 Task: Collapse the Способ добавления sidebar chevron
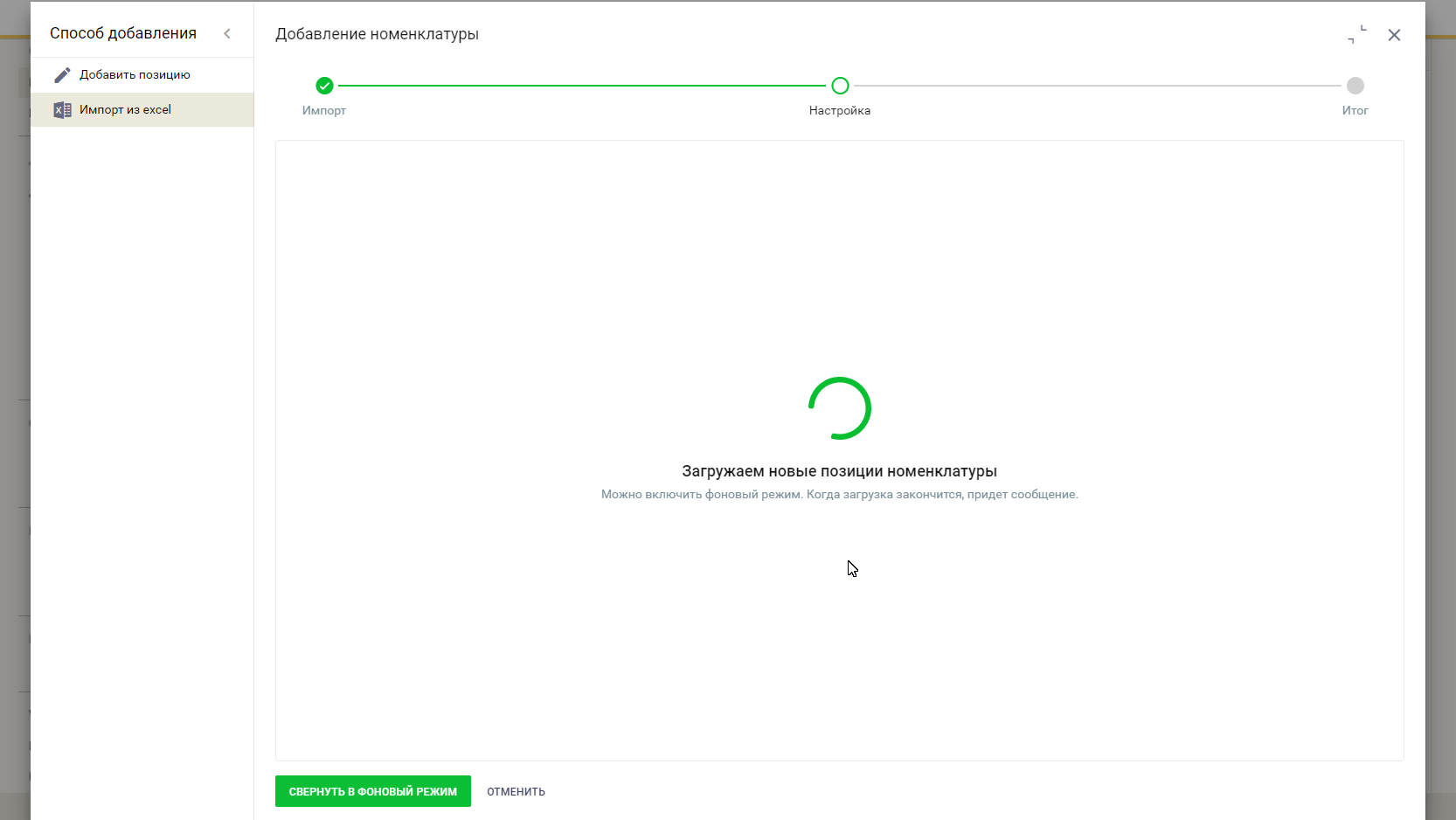pos(227,33)
